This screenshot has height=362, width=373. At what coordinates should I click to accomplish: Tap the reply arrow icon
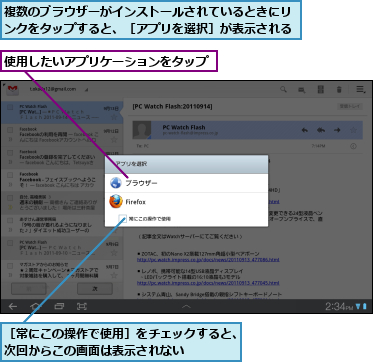304,130
